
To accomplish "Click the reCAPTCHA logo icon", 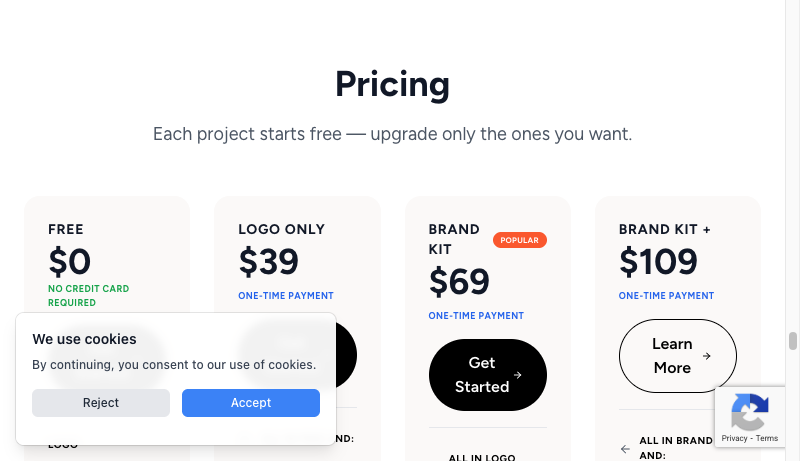I will coord(750,411).
